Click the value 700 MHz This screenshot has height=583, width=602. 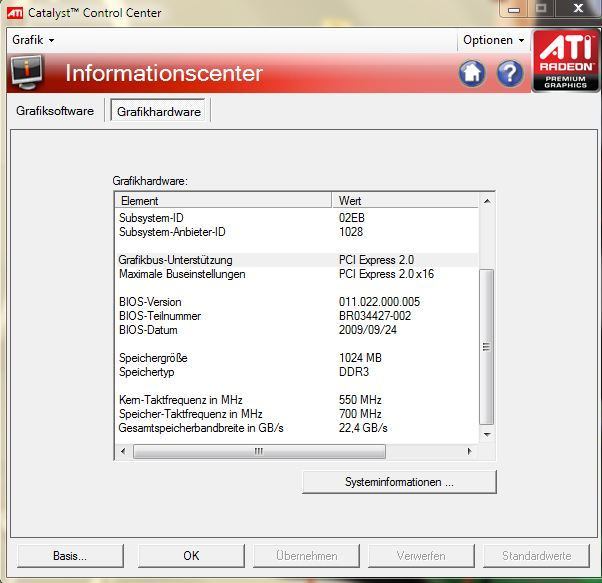click(x=360, y=414)
